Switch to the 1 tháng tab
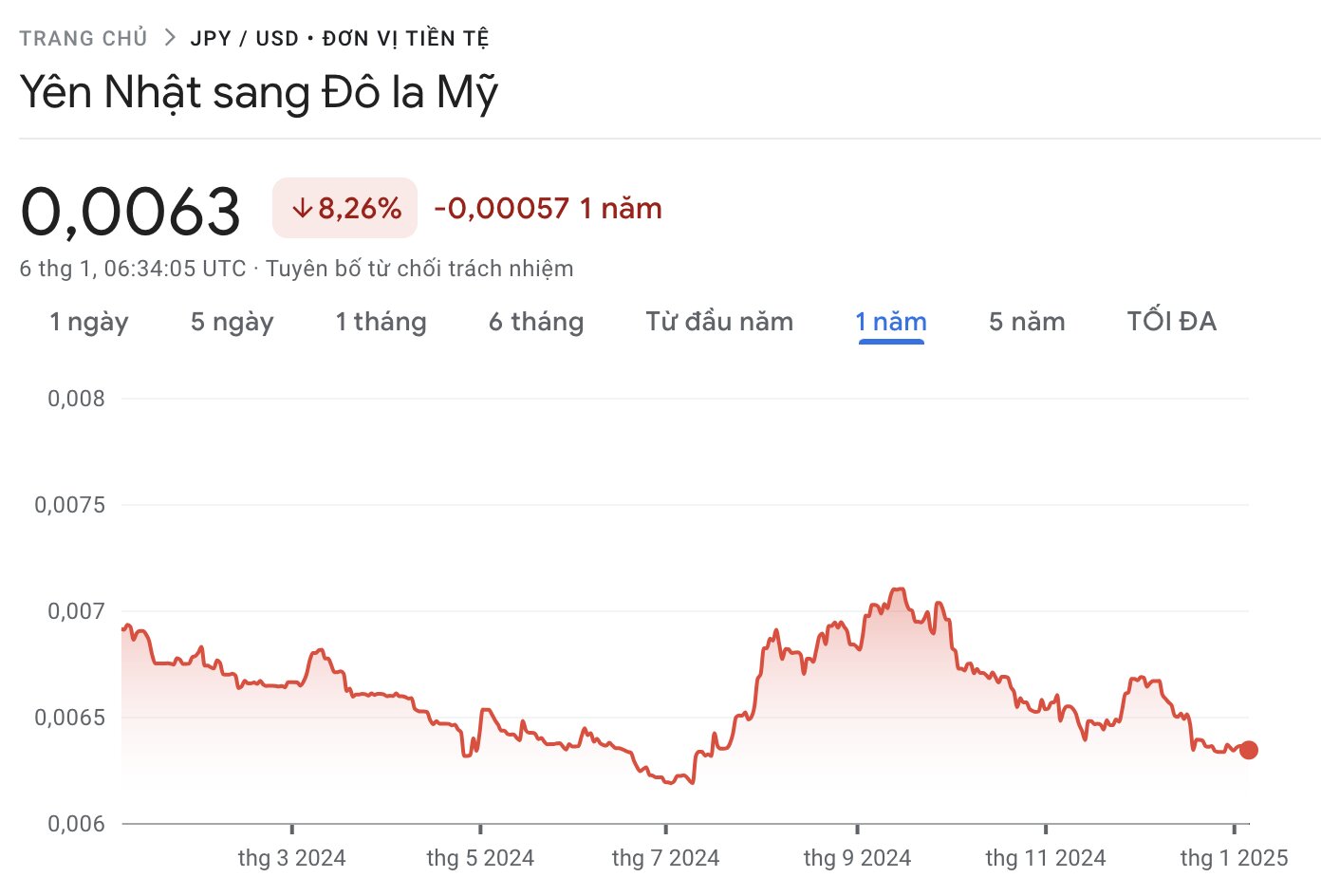This screenshot has width=1321, height=896. coord(381,322)
